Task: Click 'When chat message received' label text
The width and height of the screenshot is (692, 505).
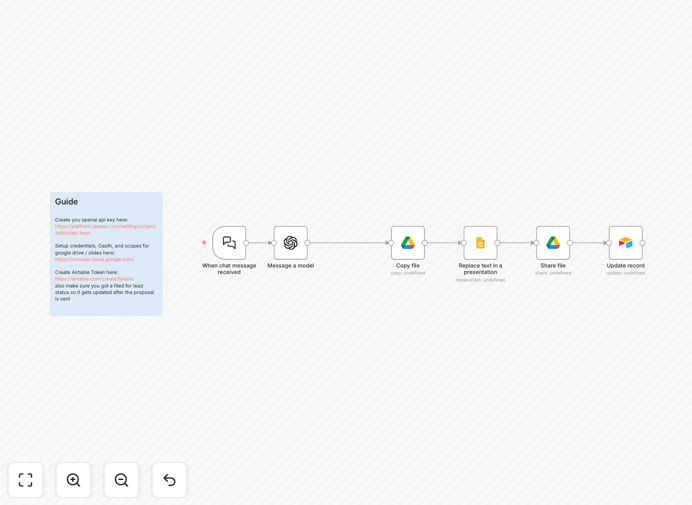Action: [x=229, y=269]
